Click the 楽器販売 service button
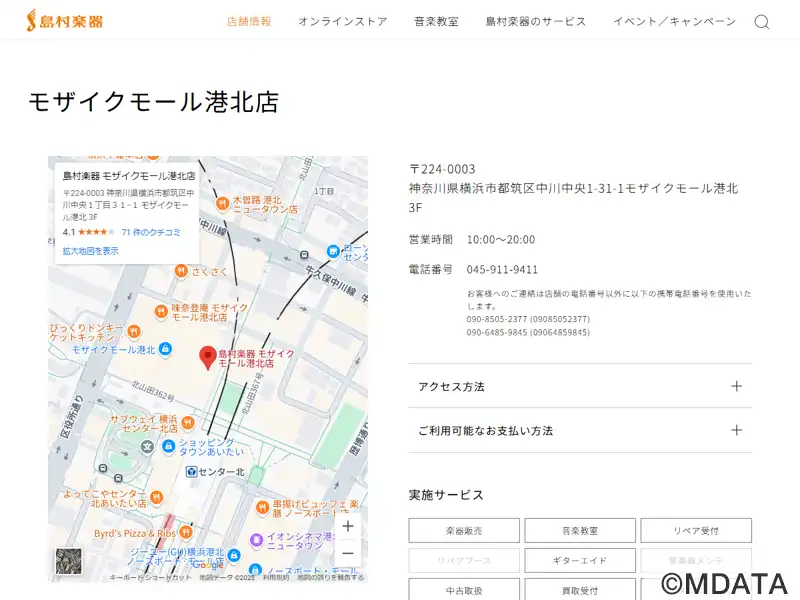This screenshot has height=600, width=800. 464,531
